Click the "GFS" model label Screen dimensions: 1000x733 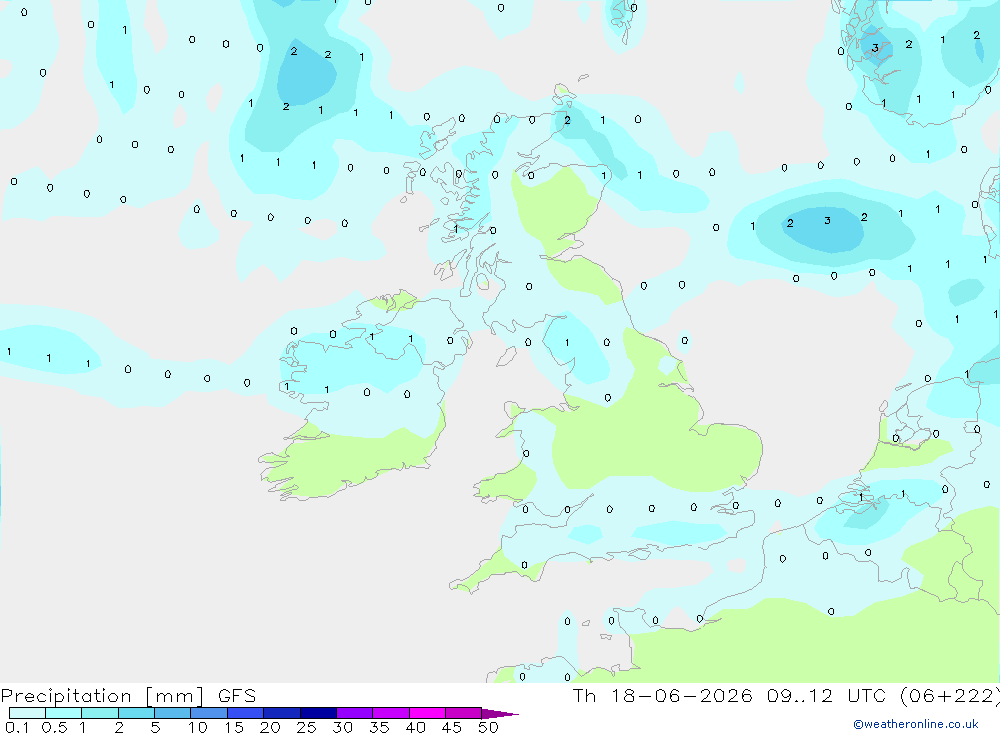click(x=237, y=695)
